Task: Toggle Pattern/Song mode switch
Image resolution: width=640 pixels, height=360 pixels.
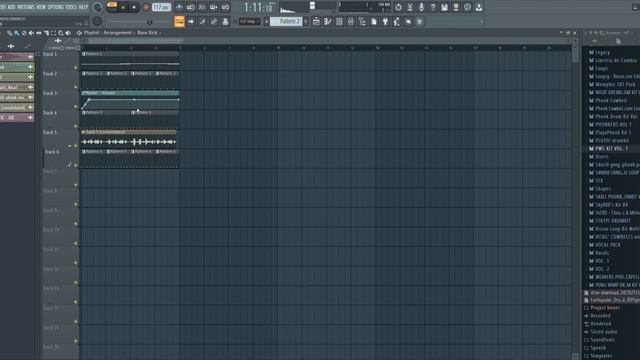Action: [111, 7]
